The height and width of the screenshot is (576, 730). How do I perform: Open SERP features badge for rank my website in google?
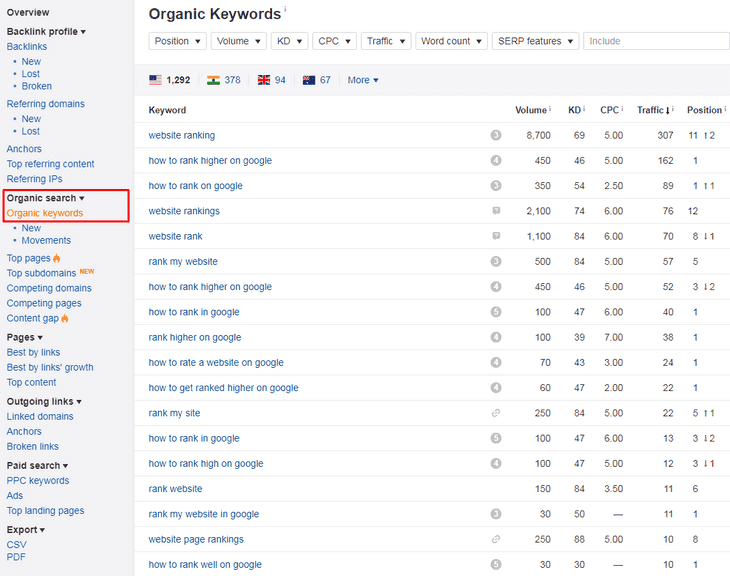point(496,514)
